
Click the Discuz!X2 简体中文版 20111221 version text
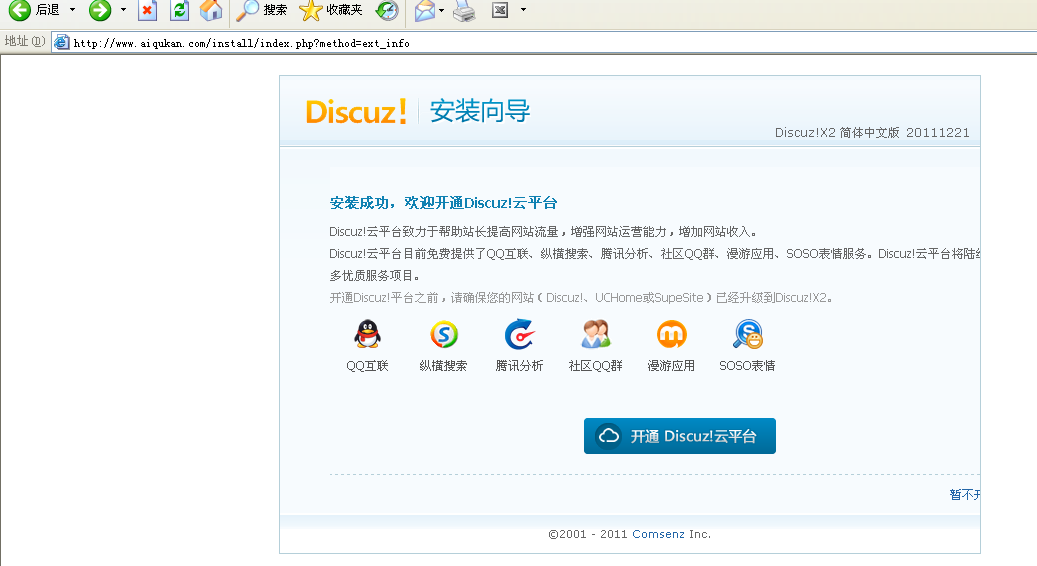[x=872, y=133]
